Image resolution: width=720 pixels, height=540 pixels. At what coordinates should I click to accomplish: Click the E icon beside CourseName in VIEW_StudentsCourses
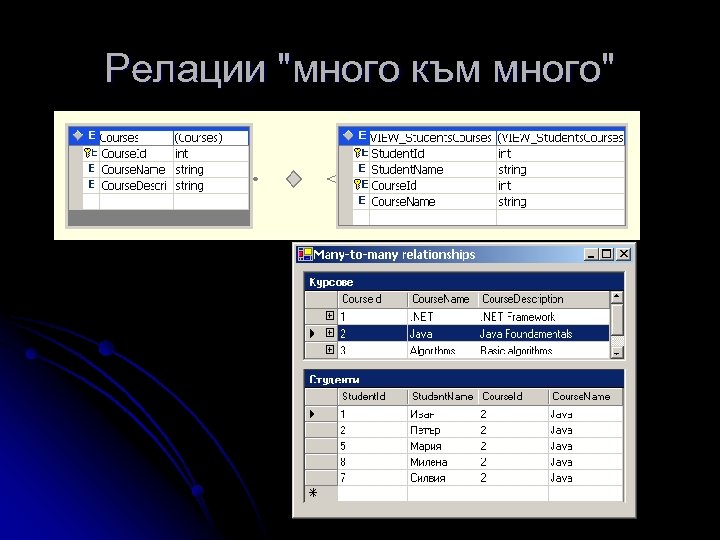(x=361, y=201)
